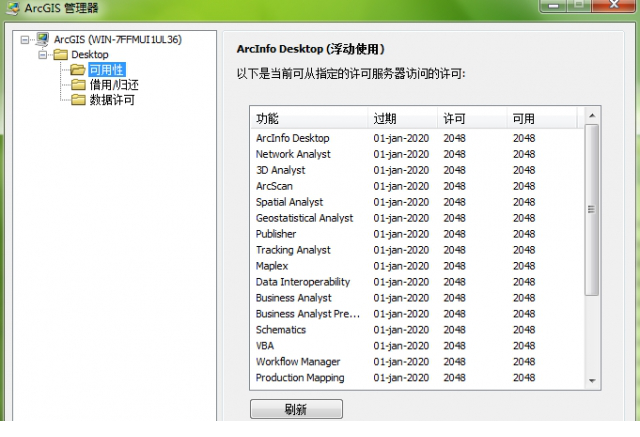Click 许可 value 2048 for Workflow Manager
Viewport: 640px width, 437px height.
pos(454,362)
